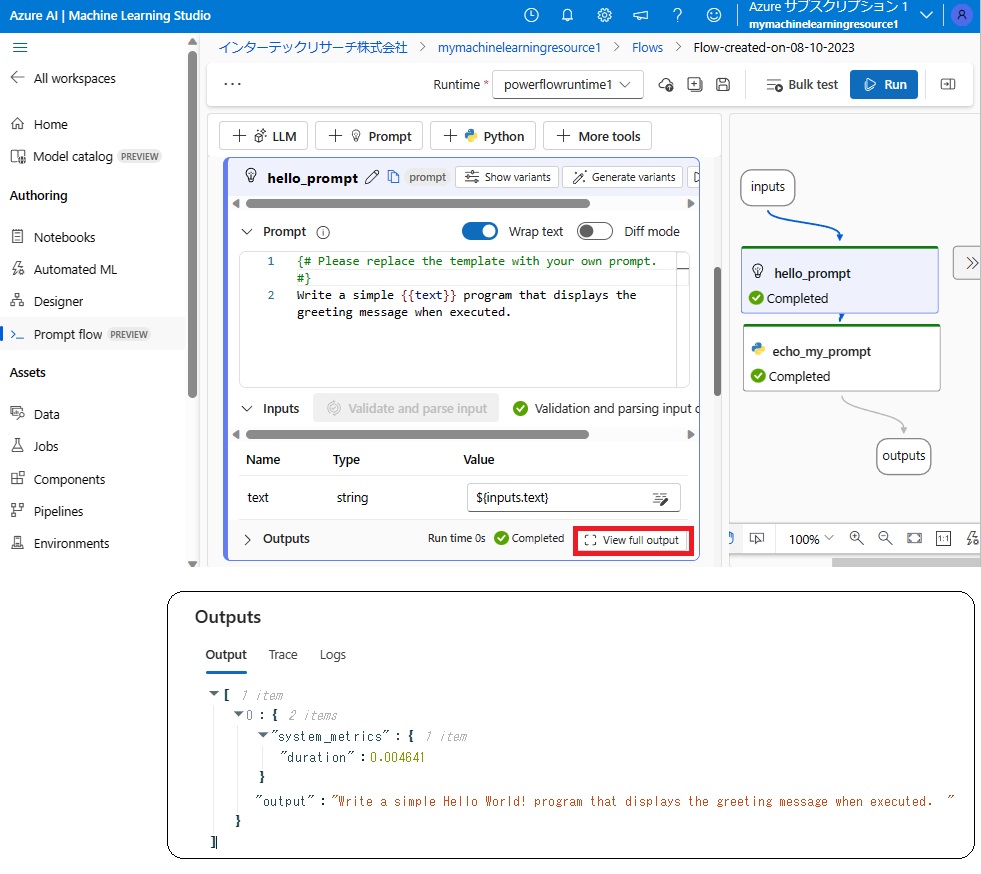Switch to the Logs tab

coord(332,655)
